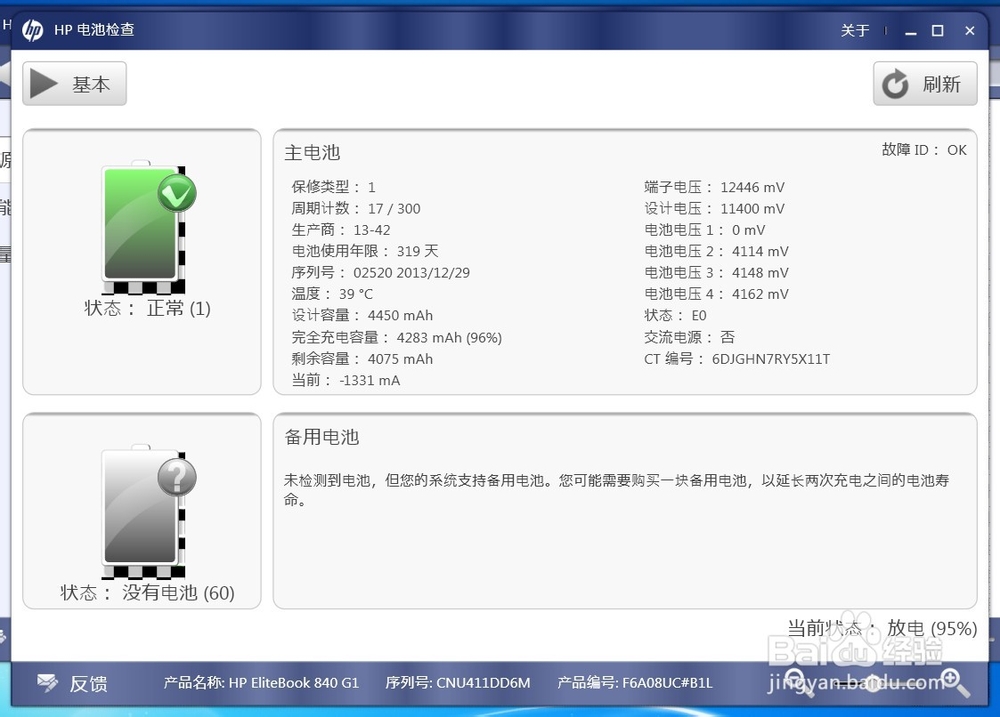
Task: Click 反馈 feedback label
Action: 89,684
